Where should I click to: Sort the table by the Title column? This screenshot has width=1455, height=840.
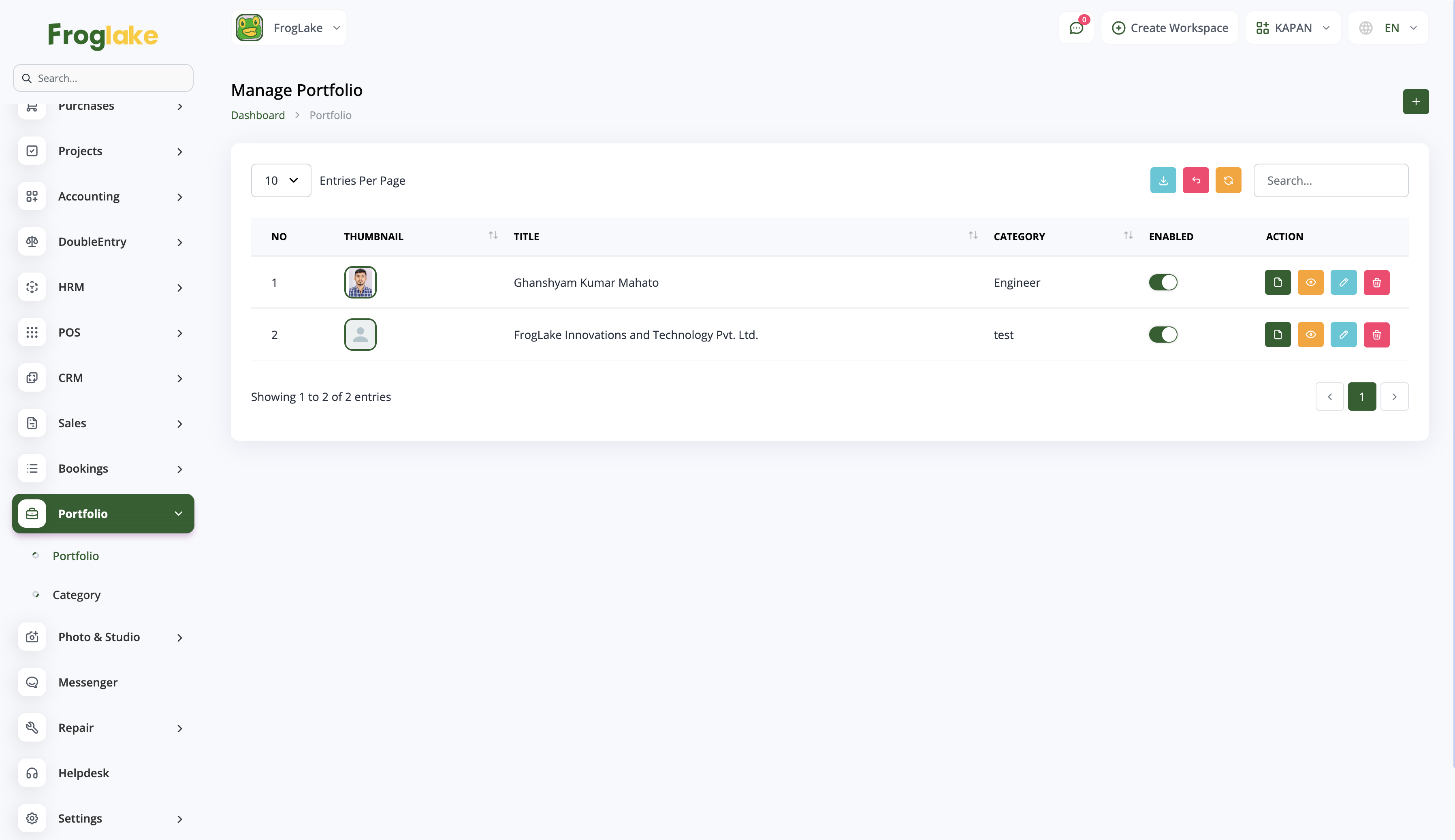pos(972,235)
